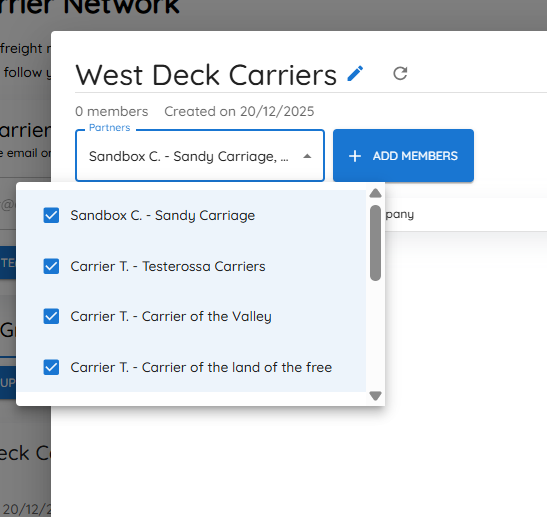The image size is (547, 517).
Task: Click the Partners field floating label
Action: [110, 128]
